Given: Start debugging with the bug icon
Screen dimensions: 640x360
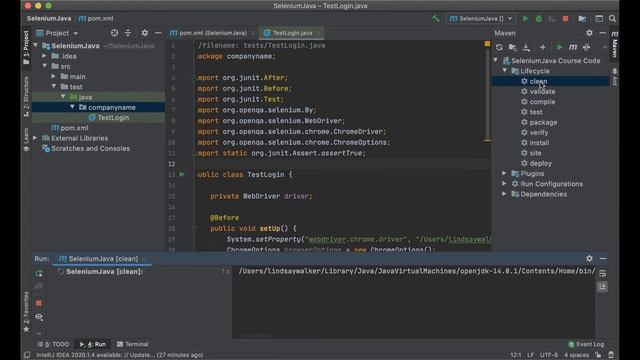Looking at the screenshot, I should point(538,19).
